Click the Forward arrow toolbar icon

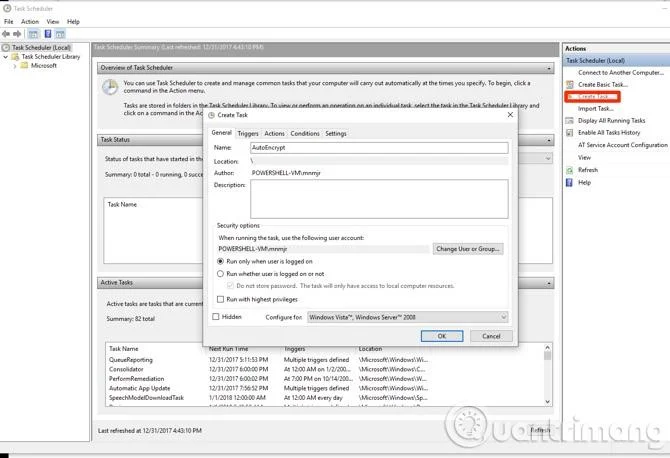[17, 34]
